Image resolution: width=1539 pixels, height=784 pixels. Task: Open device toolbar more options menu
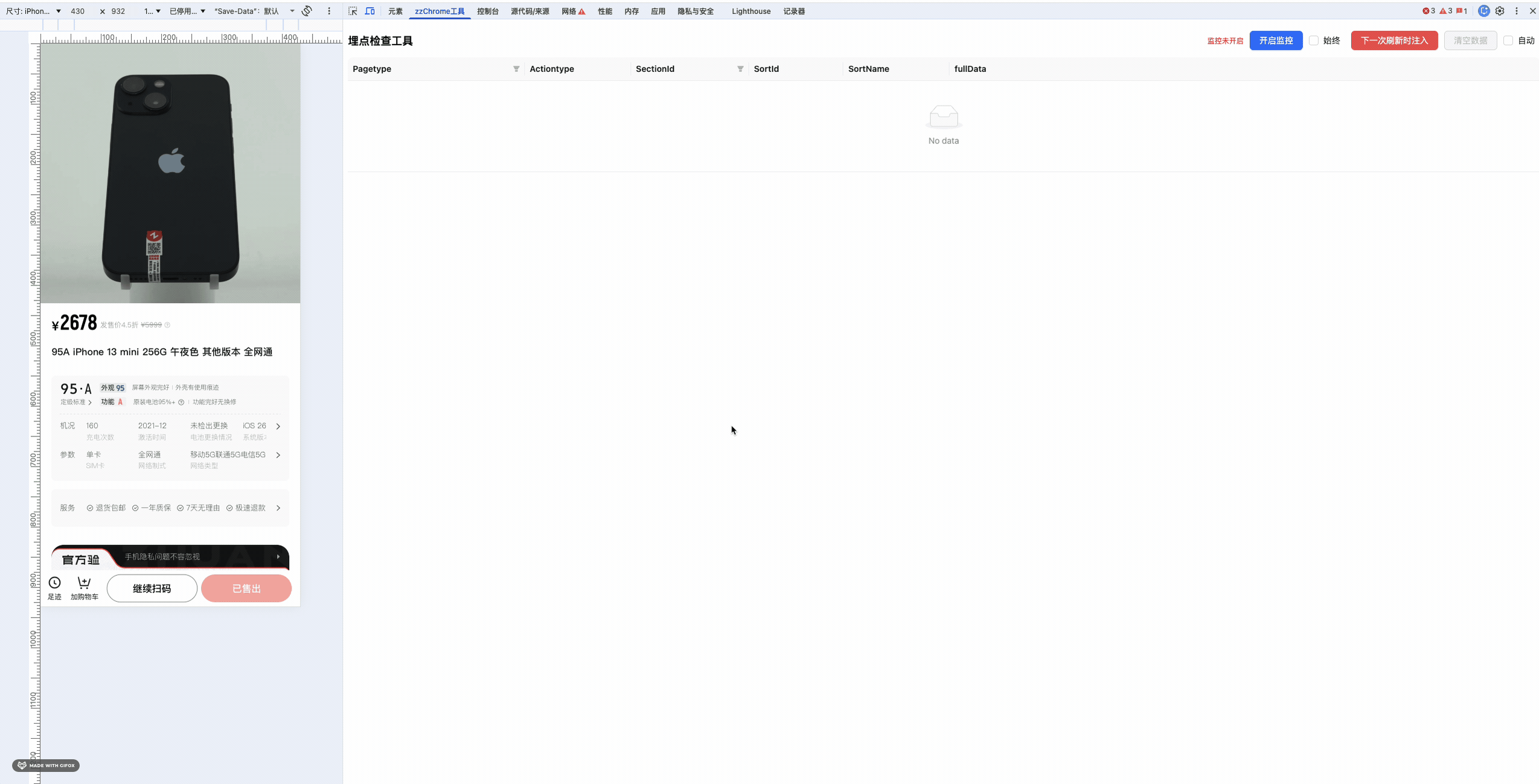[x=329, y=11]
